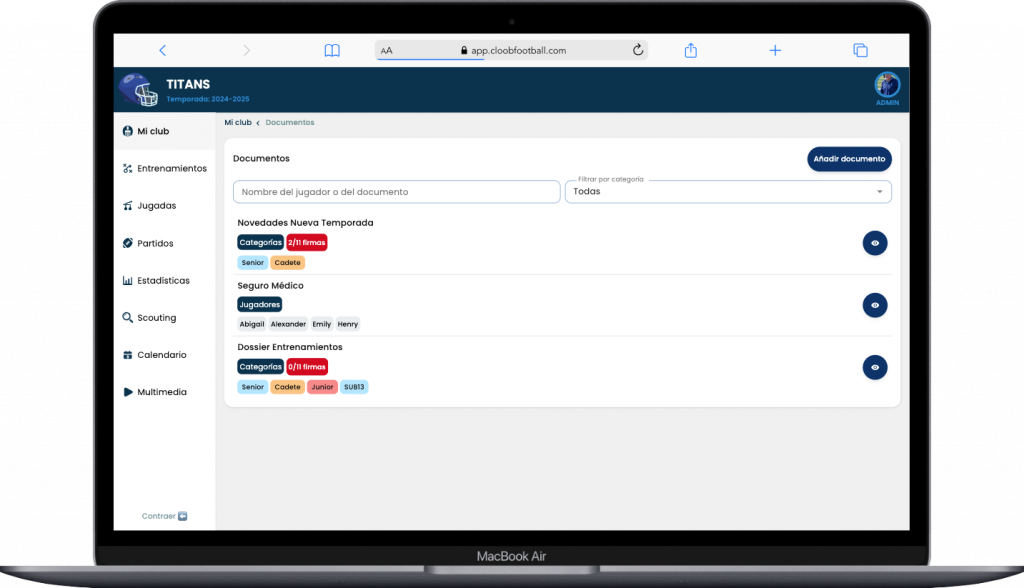This screenshot has height=588, width=1024.
Task: Go back to Mi club breadcrumb
Action: click(x=237, y=122)
